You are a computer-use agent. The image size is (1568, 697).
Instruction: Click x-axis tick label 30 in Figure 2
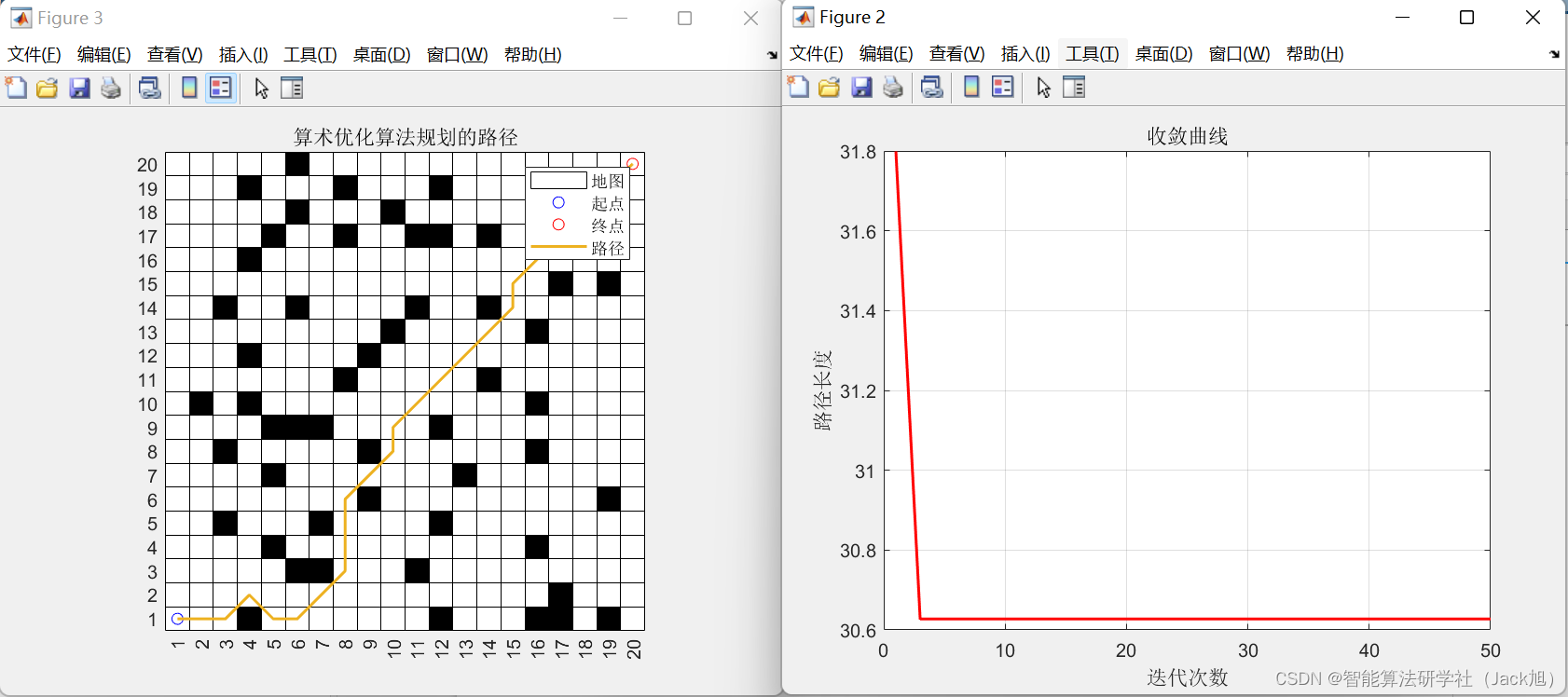coord(1247,650)
